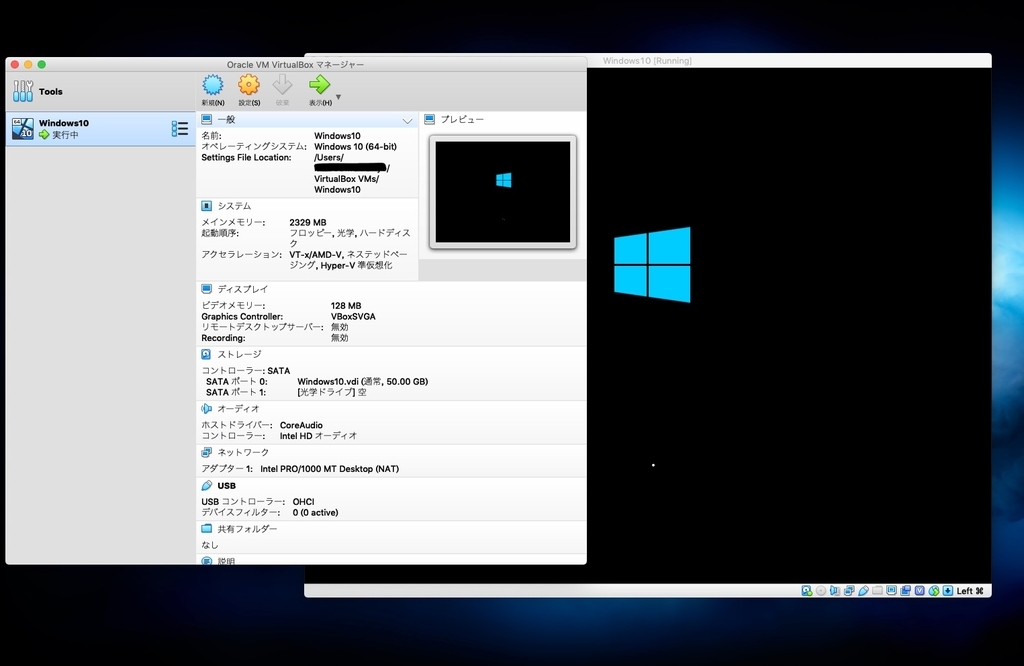Click the 'なし' shared folders value
The image size is (1024, 666).
click(x=210, y=545)
